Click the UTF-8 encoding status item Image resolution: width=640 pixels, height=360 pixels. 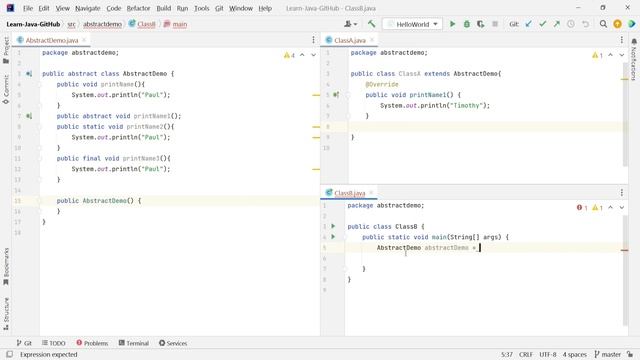[x=548, y=354]
